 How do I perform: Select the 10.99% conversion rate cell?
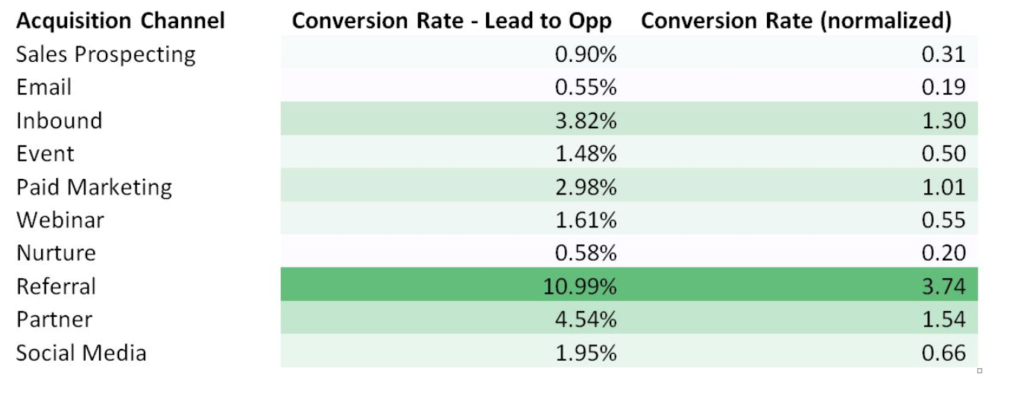[449, 287]
